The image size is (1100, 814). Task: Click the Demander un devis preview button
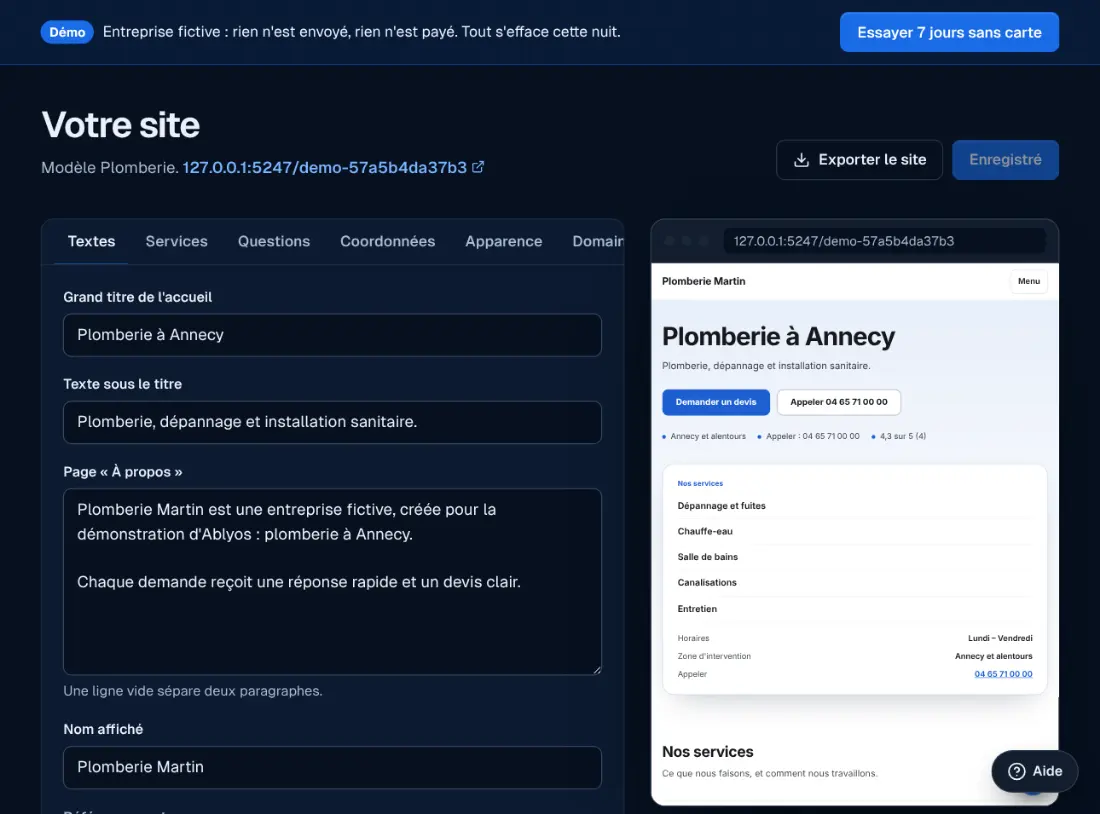coord(716,402)
